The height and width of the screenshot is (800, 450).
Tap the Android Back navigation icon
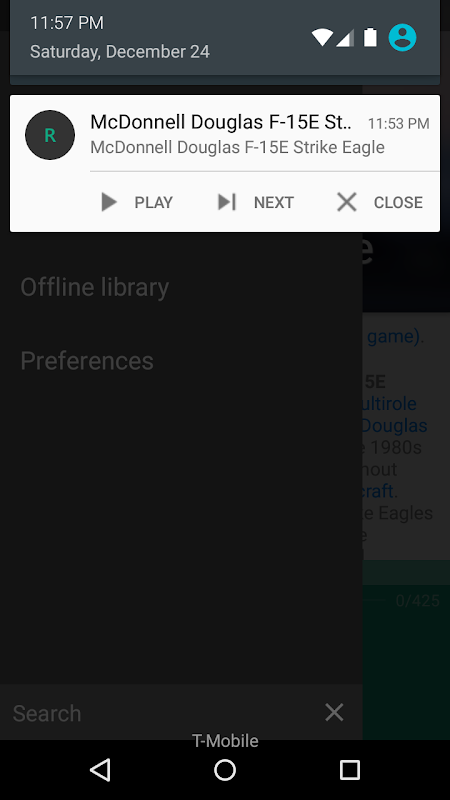point(100,769)
